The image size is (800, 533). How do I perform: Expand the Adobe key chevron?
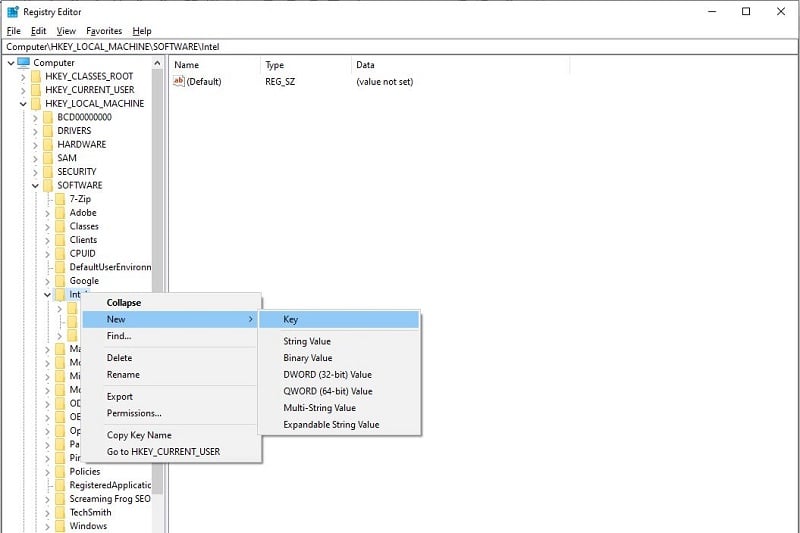[47, 213]
